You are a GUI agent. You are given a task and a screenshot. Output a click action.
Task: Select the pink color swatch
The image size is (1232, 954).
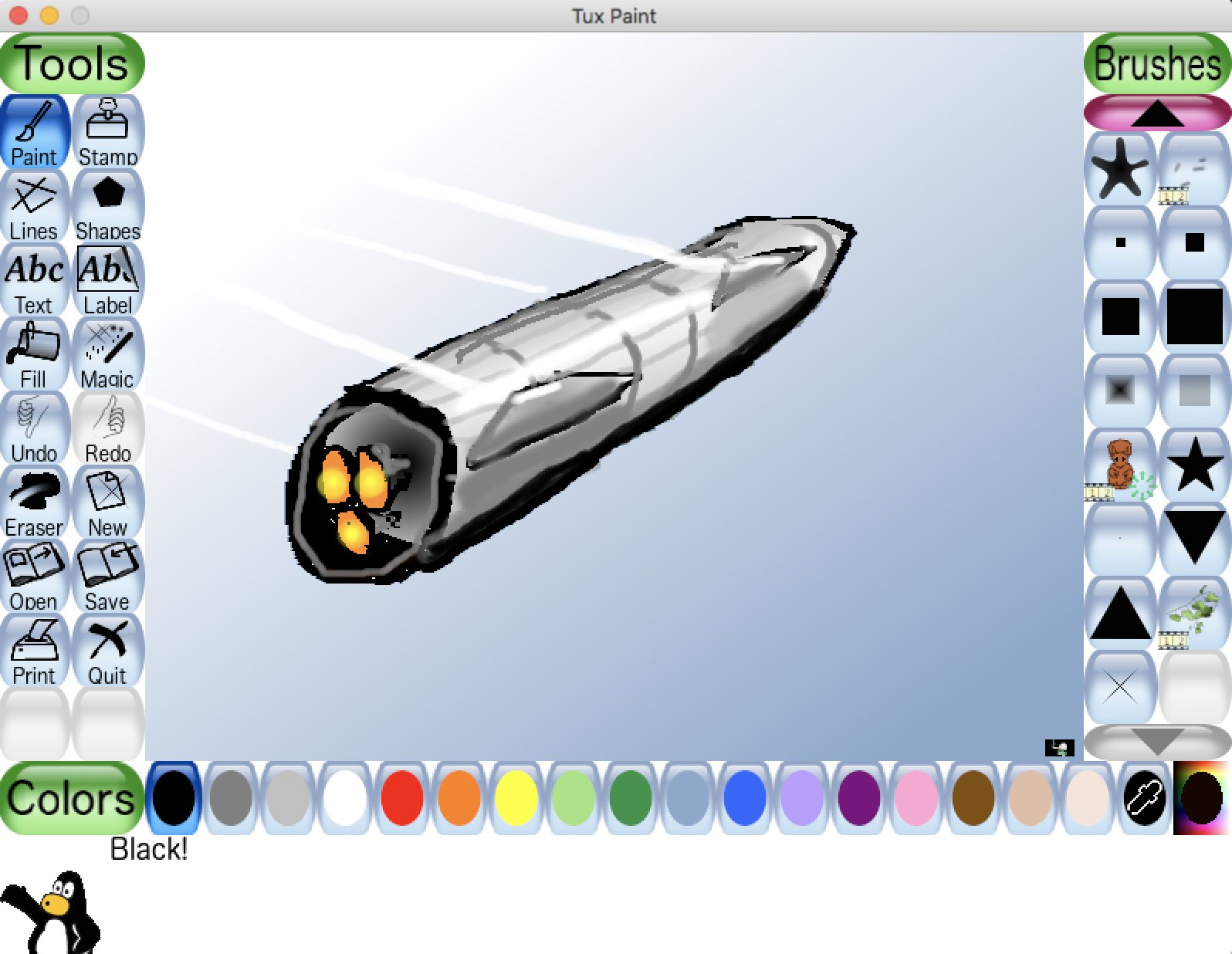916,797
